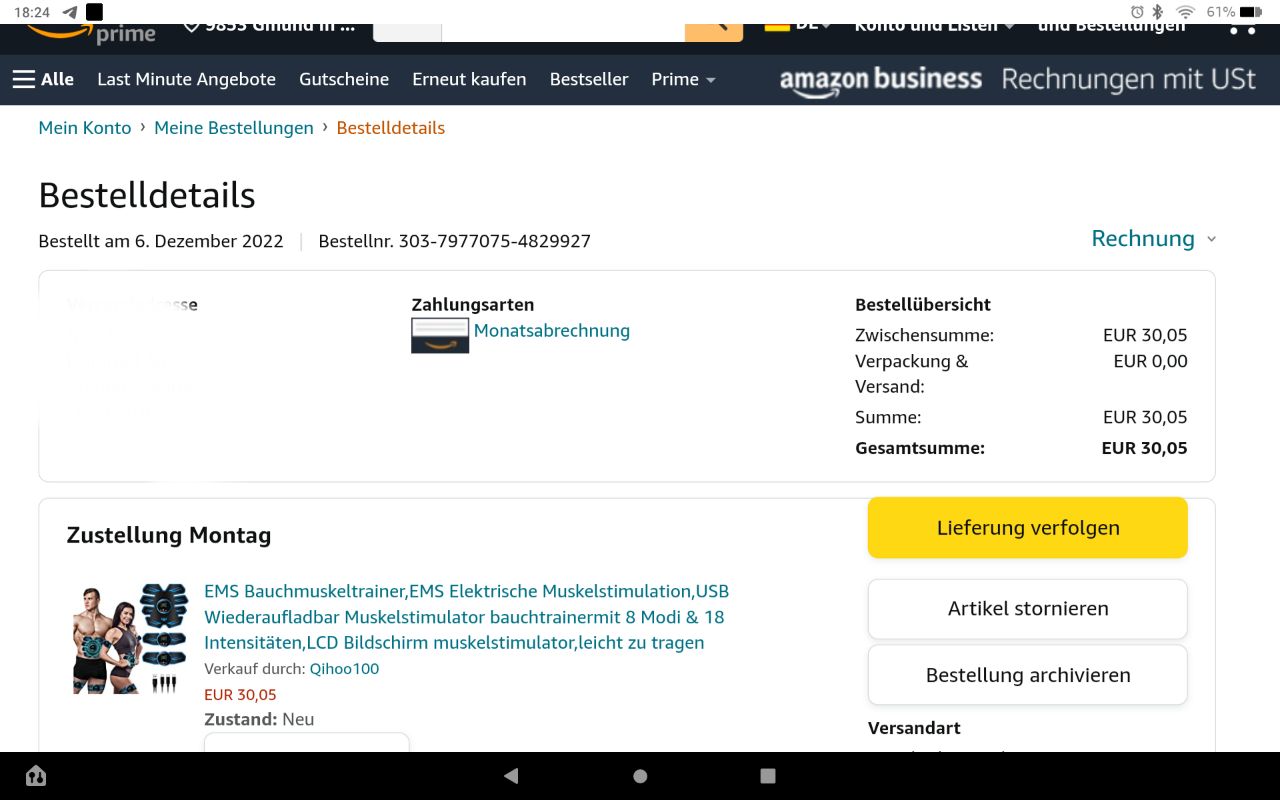
Task: Open recent apps square button
Action: [x=768, y=776]
